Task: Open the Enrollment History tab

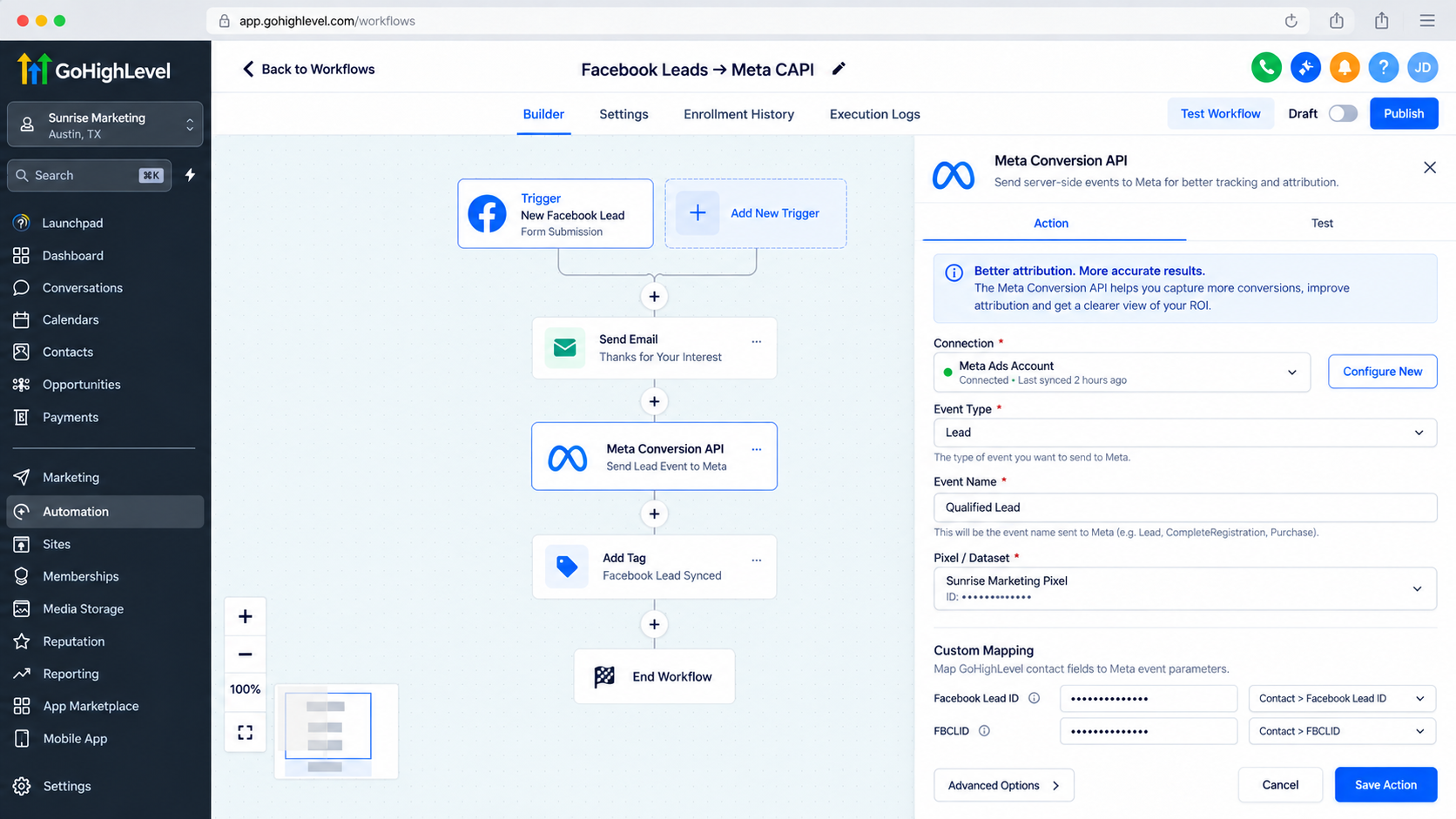Action: (738, 114)
